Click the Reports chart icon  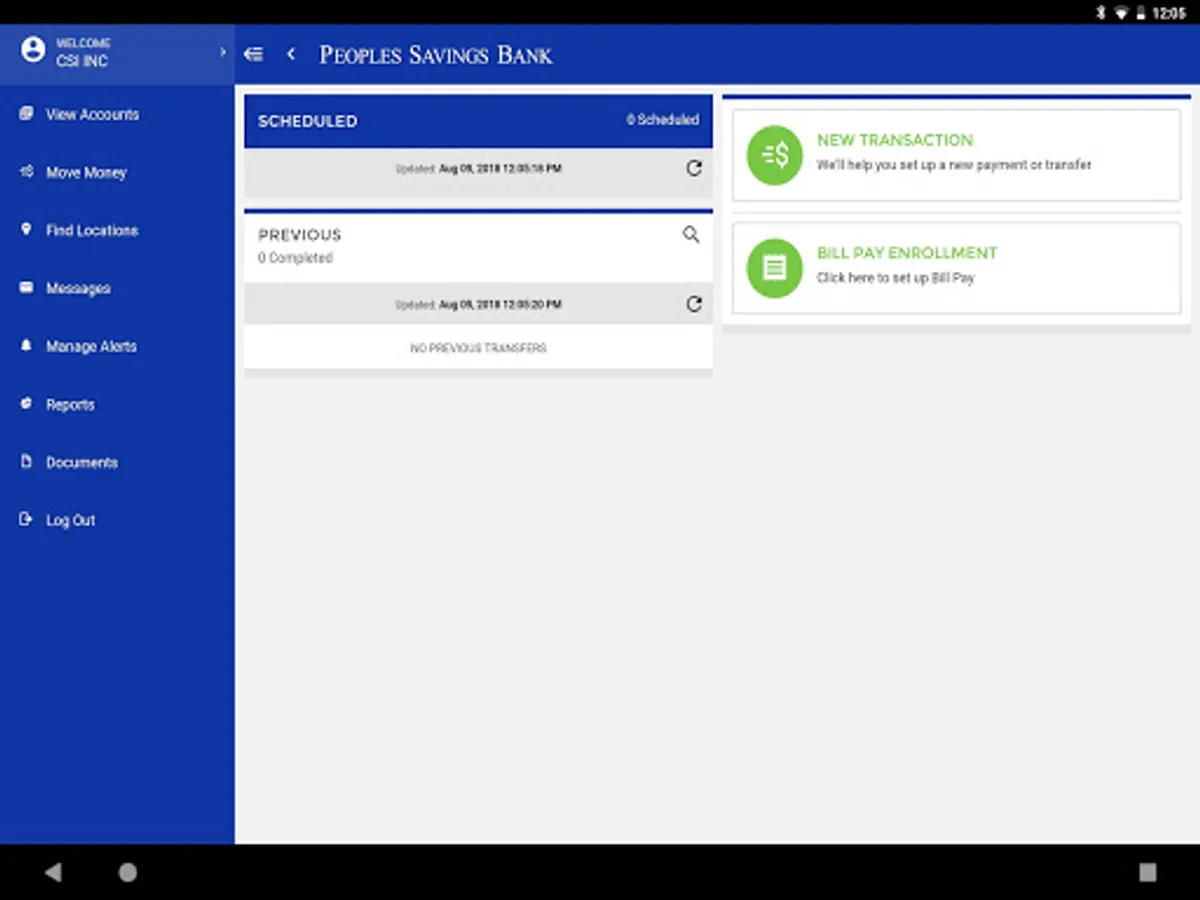point(26,404)
